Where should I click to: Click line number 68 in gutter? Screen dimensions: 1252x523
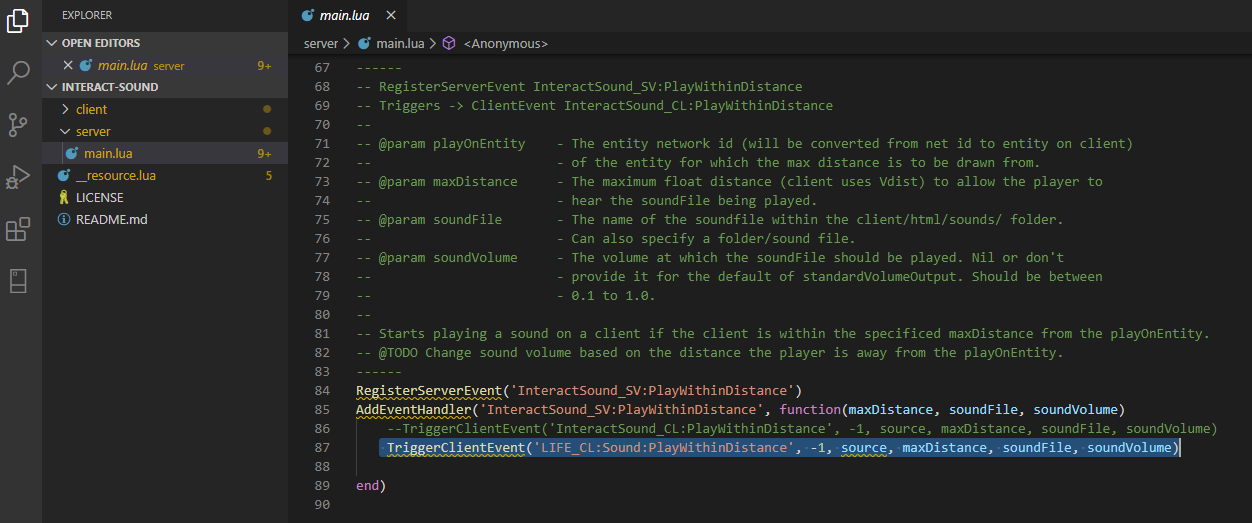tap(321, 86)
